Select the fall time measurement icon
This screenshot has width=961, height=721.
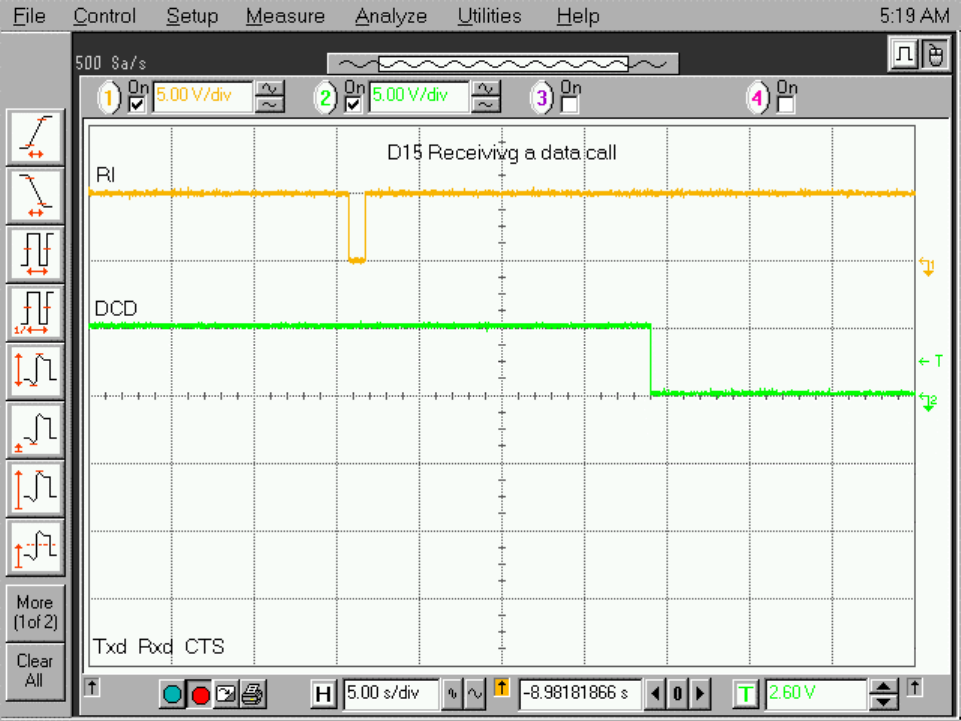point(36,196)
